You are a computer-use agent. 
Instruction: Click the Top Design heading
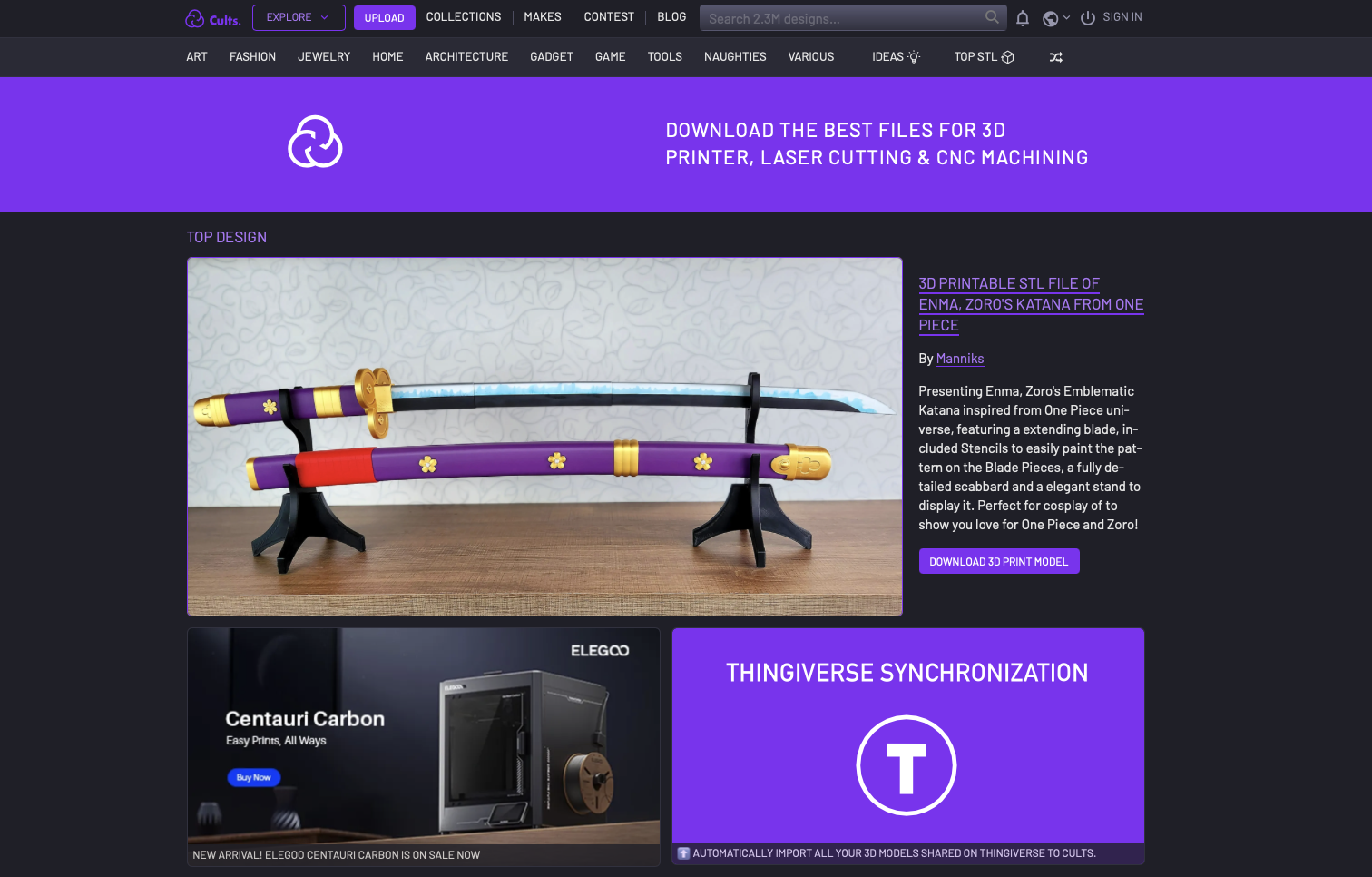point(227,237)
